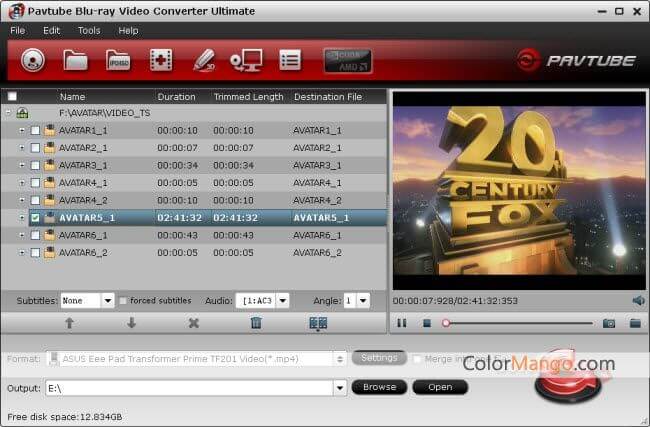650x427 pixels.
Task: Open the add video file icon
Action: pyautogui.click(x=161, y=61)
